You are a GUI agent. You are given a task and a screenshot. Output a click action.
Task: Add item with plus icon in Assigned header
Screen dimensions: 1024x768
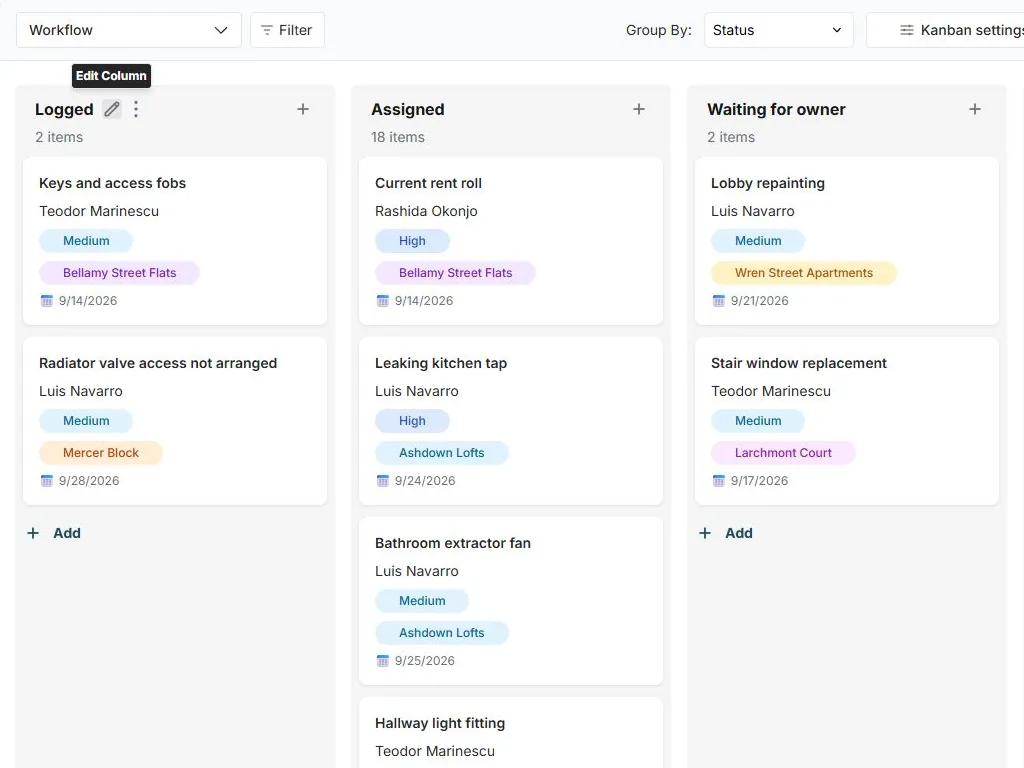(x=639, y=109)
